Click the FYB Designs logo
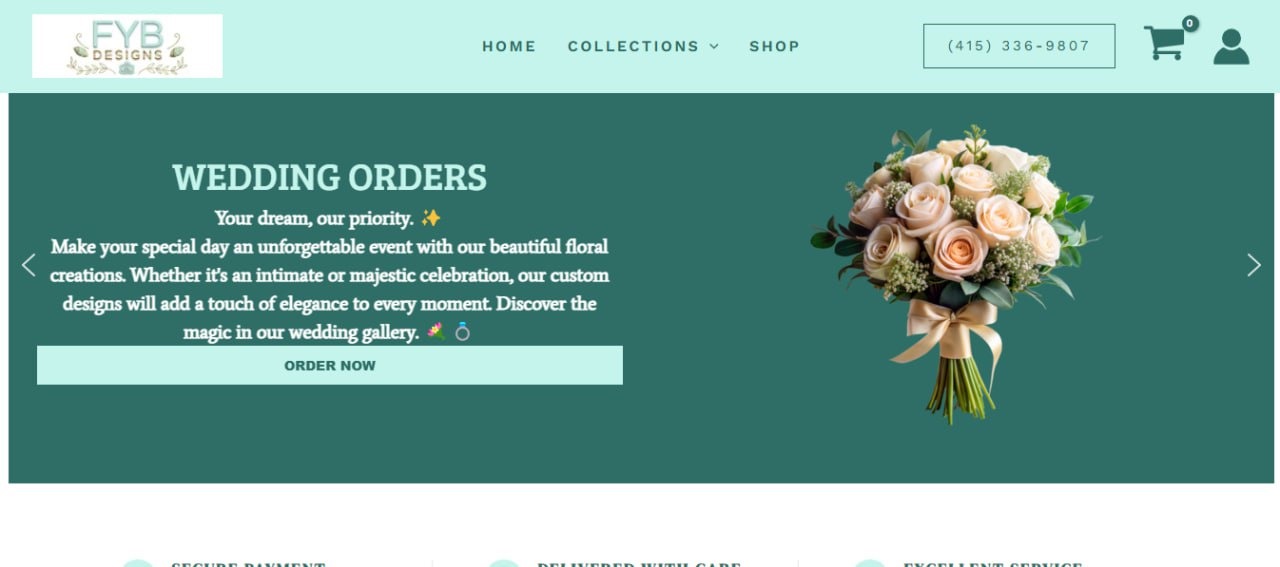This screenshot has height=567, width=1280. (127, 46)
